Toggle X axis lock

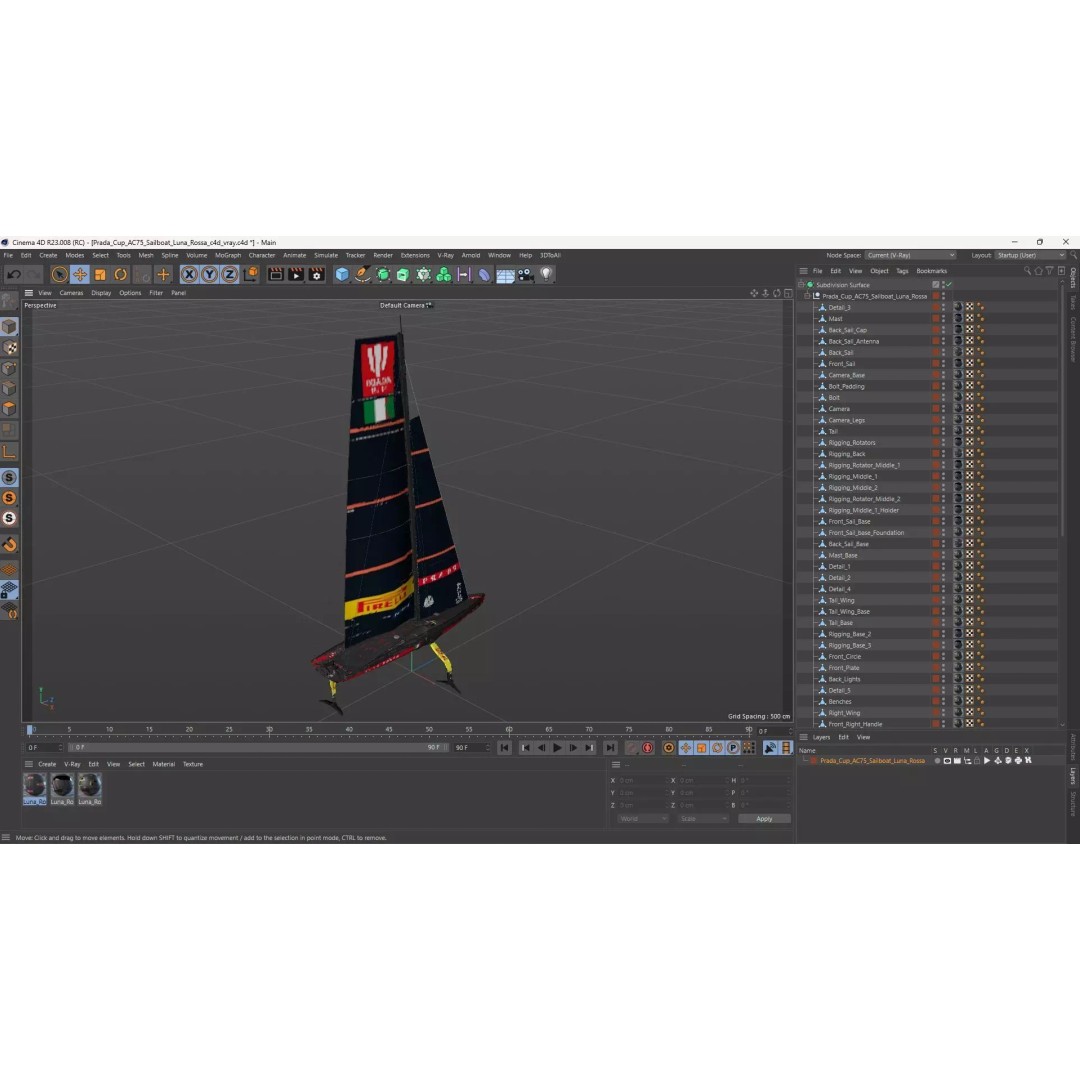tap(189, 275)
